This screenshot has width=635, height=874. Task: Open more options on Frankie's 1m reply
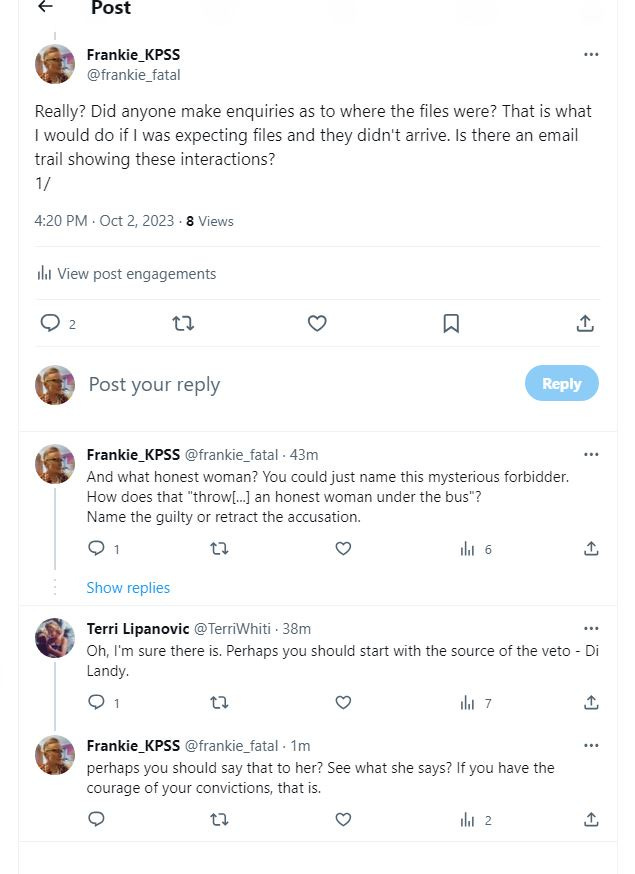tap(591, 745)
